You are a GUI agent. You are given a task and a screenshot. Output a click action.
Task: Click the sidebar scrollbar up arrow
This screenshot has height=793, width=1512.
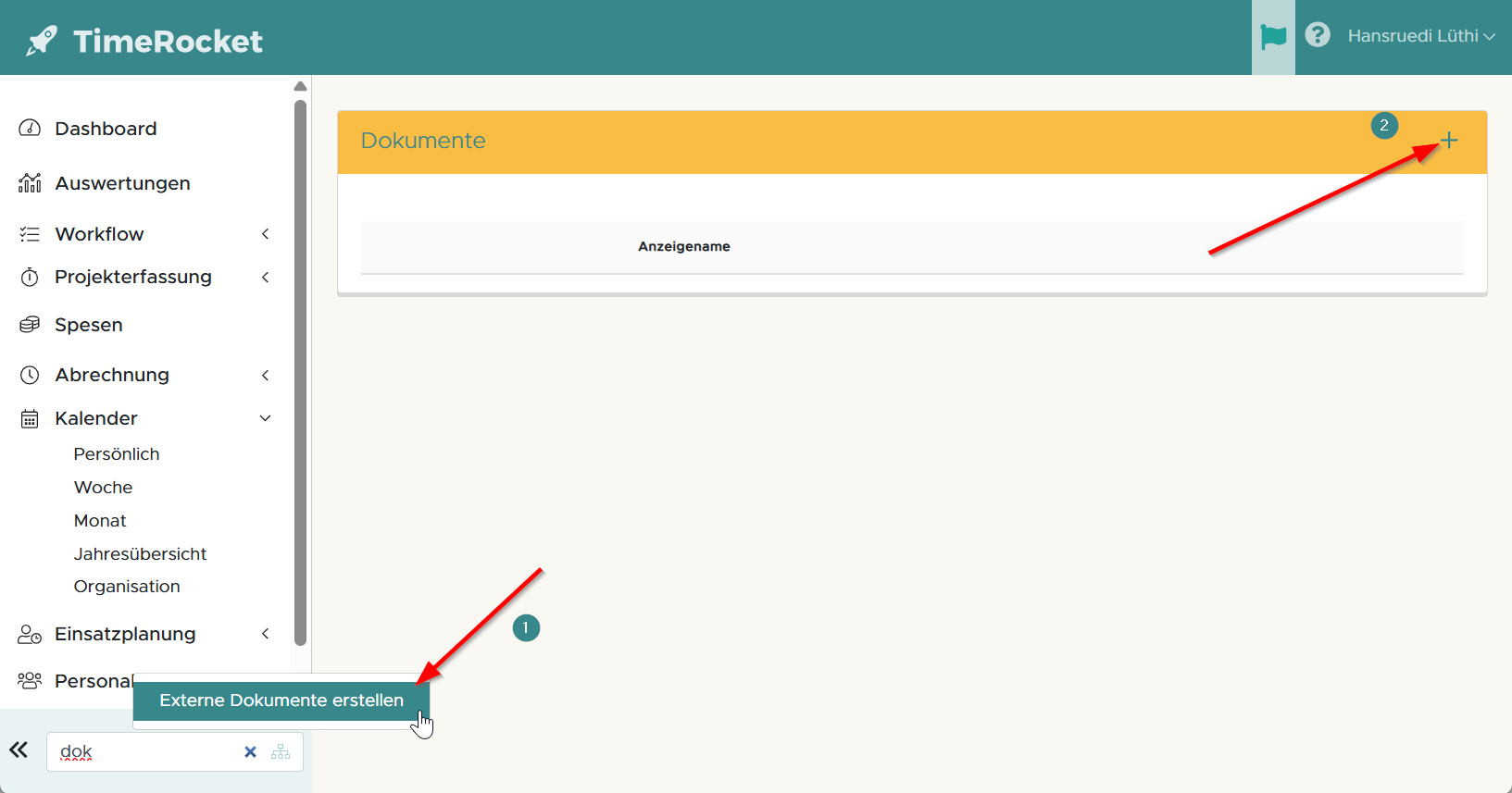[x=300, y=86]
